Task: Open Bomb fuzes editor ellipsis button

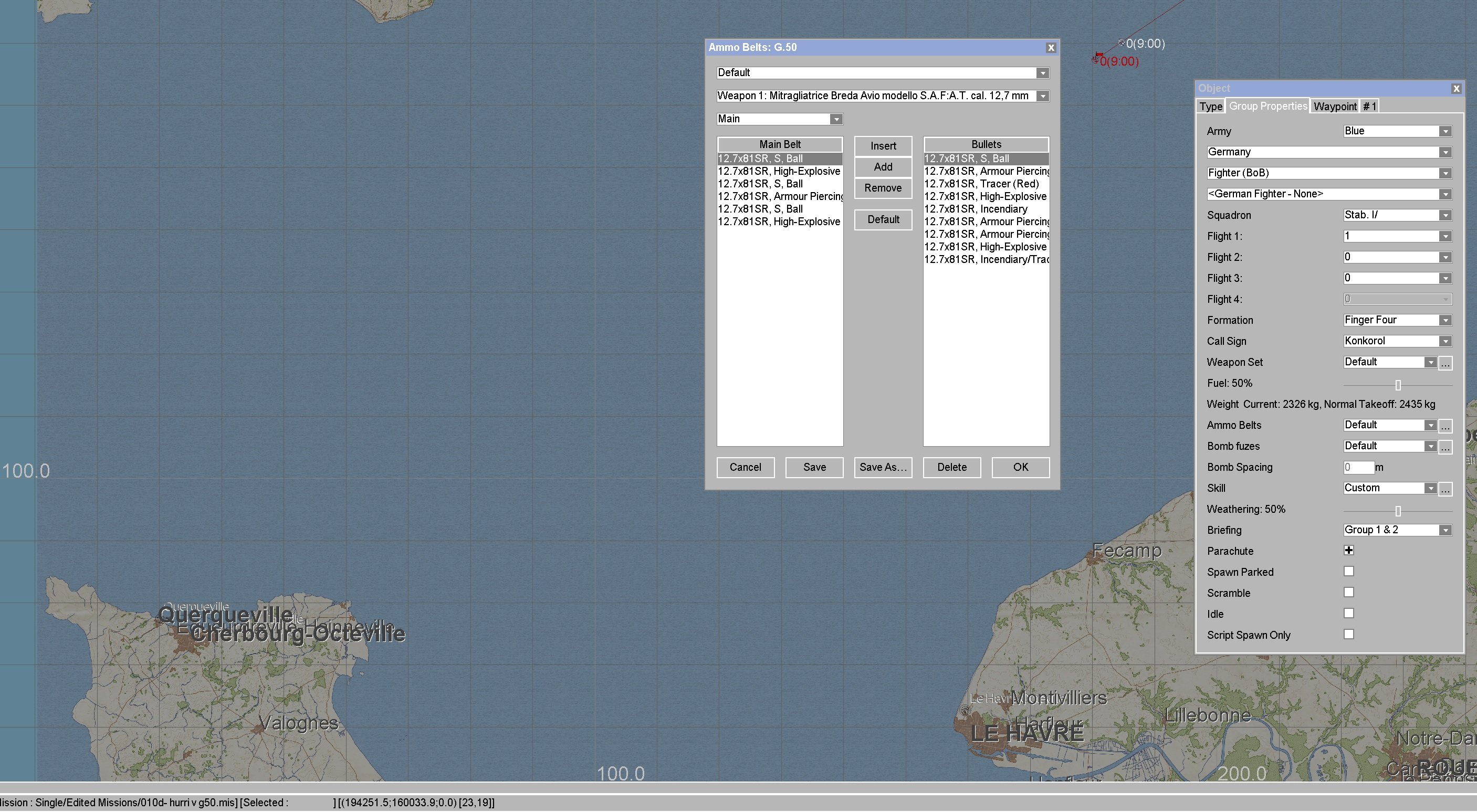Action: (x=1445, y=447)
